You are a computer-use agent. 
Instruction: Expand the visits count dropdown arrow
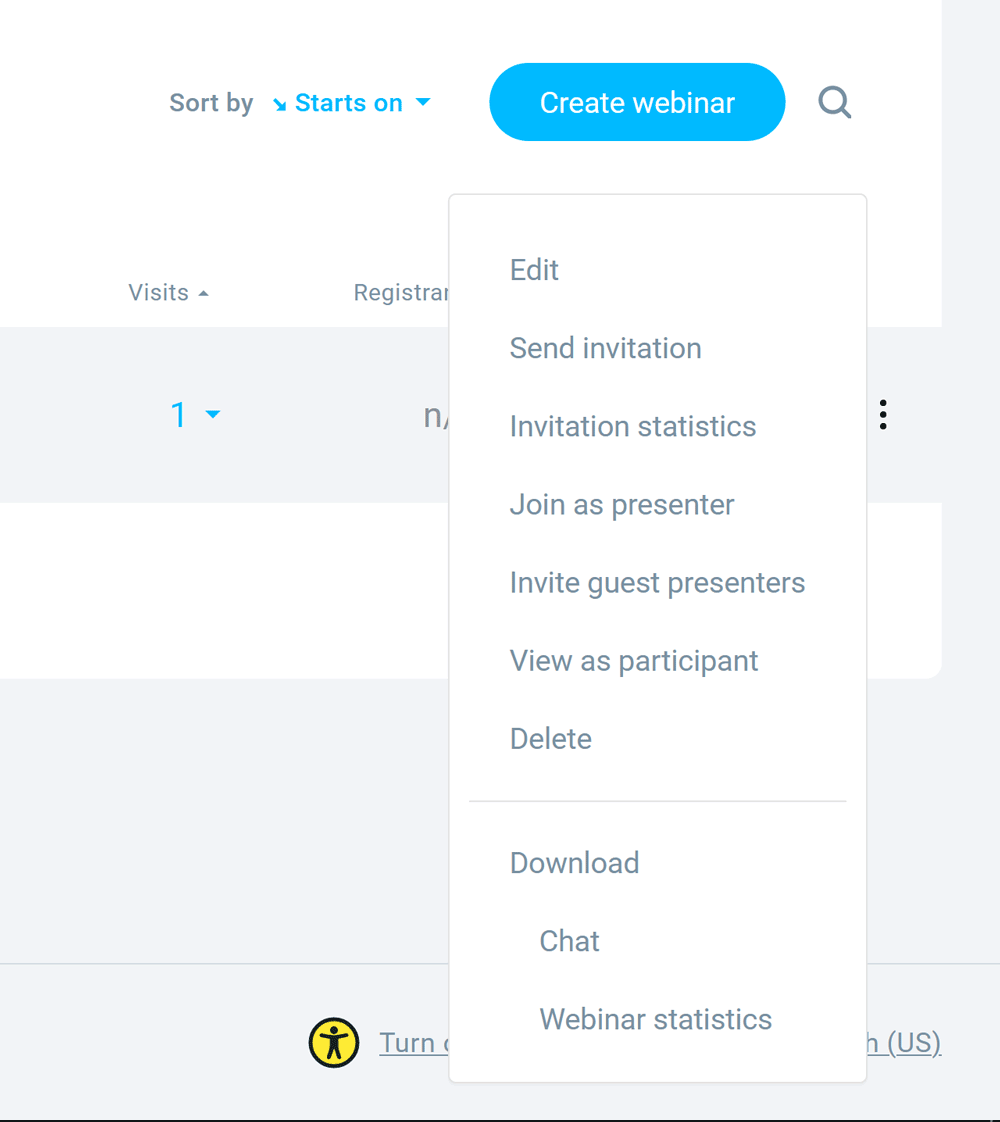(x=213, y=414)
